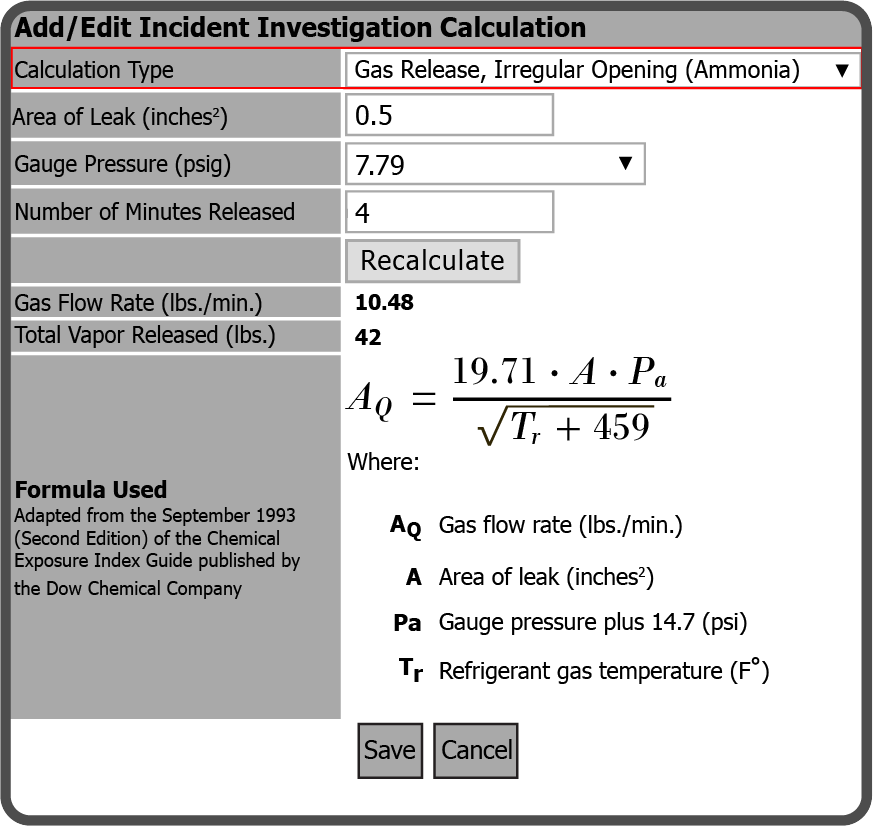Click the Save button
873x826 pixels.
(390, 750)
